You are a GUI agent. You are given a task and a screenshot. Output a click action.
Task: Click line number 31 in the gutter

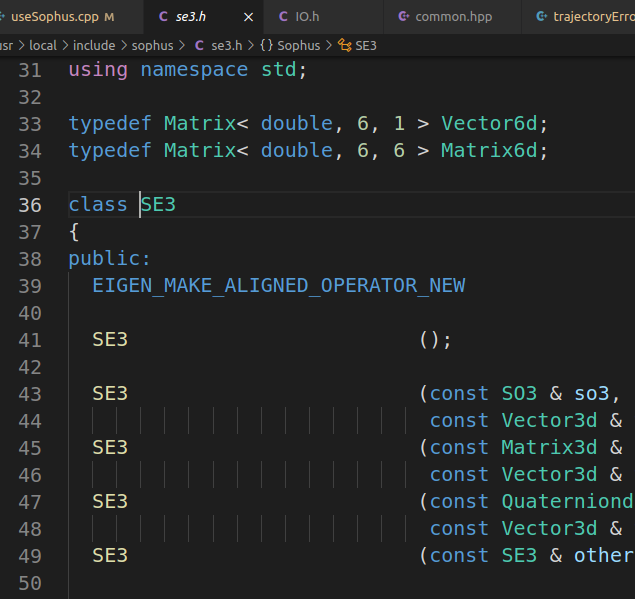click(x=30, y=70)
